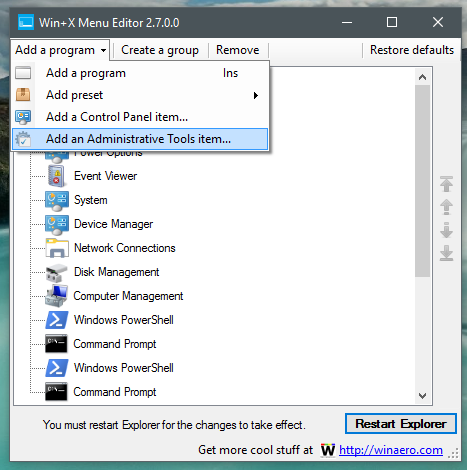Click the Computer Management icon
The width and height of the screenshot is (467, 470).
coord(56,296)
